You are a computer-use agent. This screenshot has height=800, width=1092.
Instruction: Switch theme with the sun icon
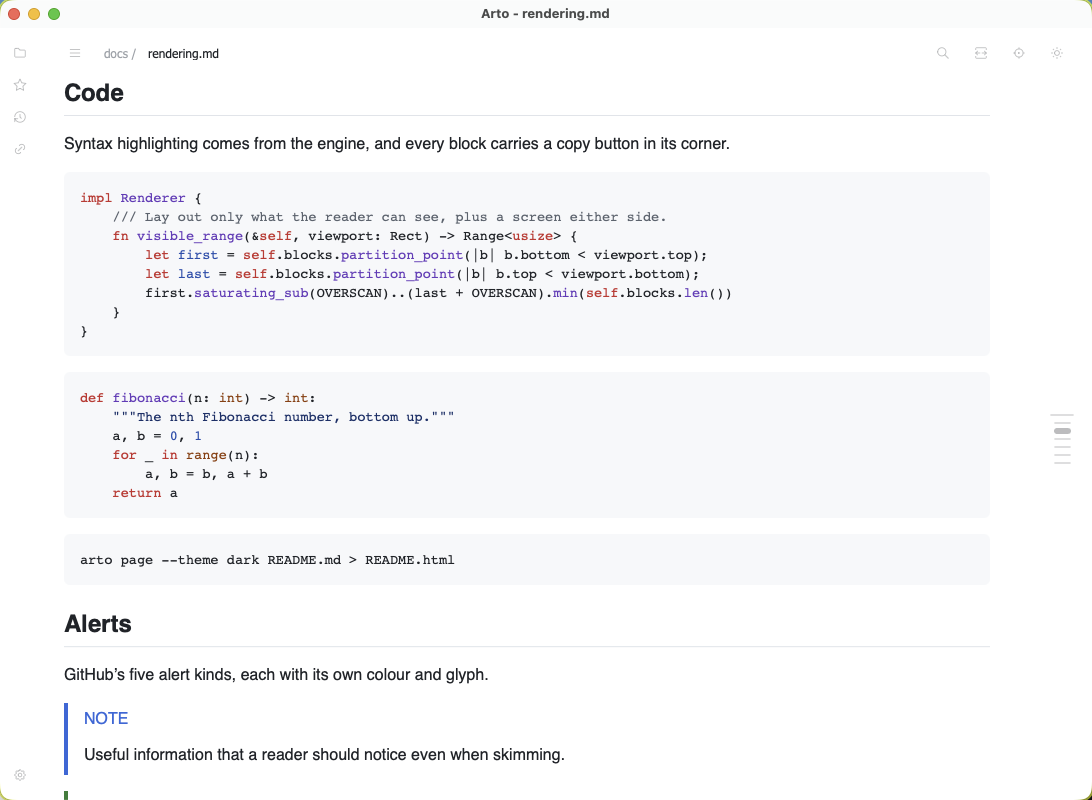(x=1057, y=53)
